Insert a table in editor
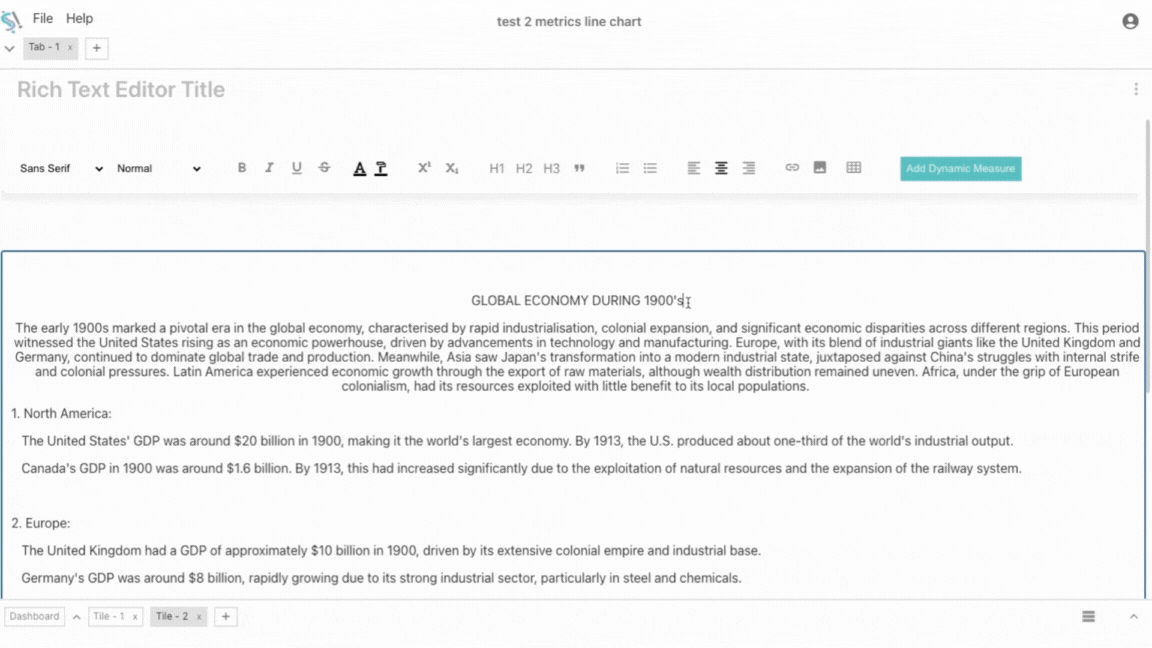 853,168
